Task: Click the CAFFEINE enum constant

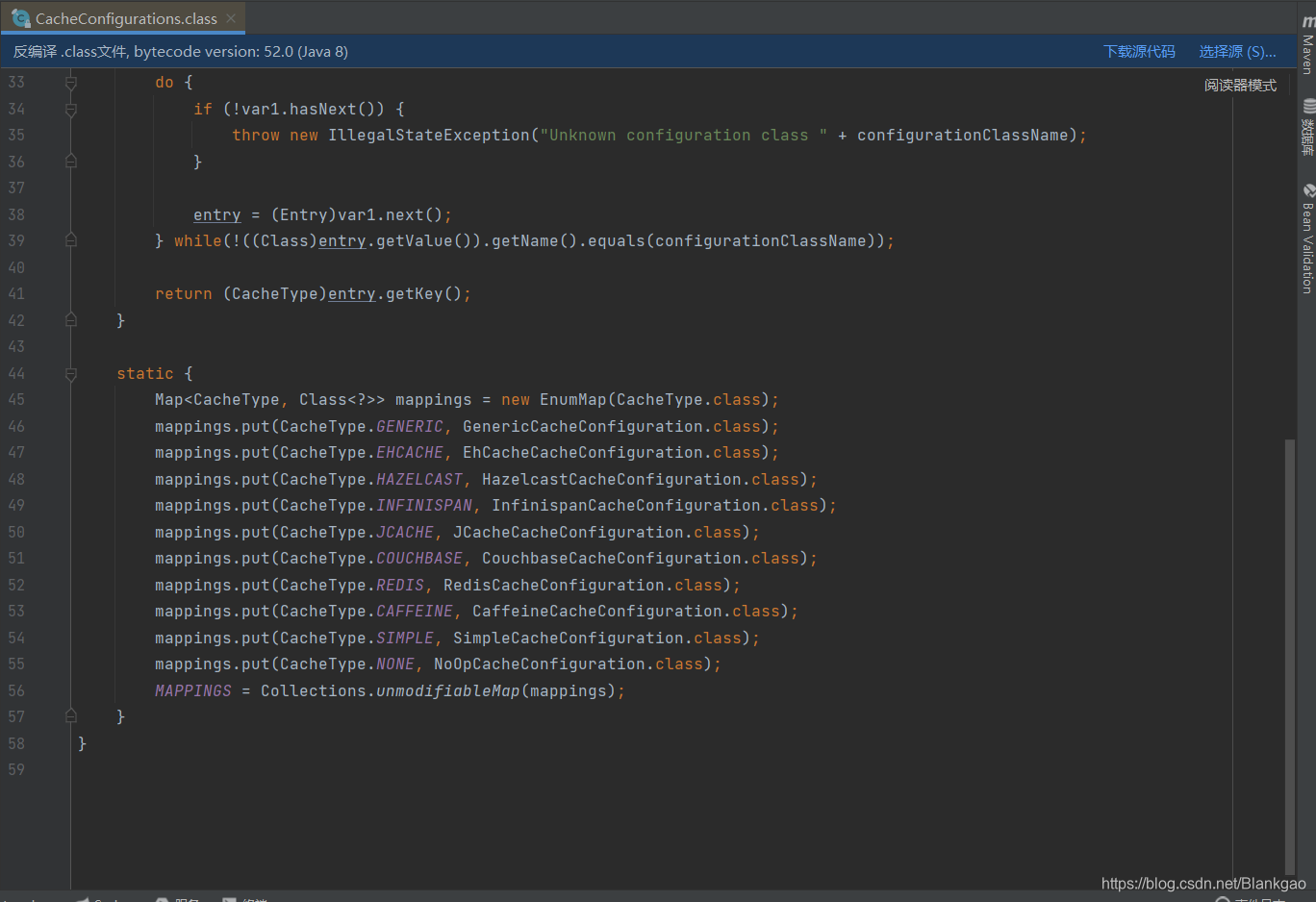Action: [x=415, y=612]
